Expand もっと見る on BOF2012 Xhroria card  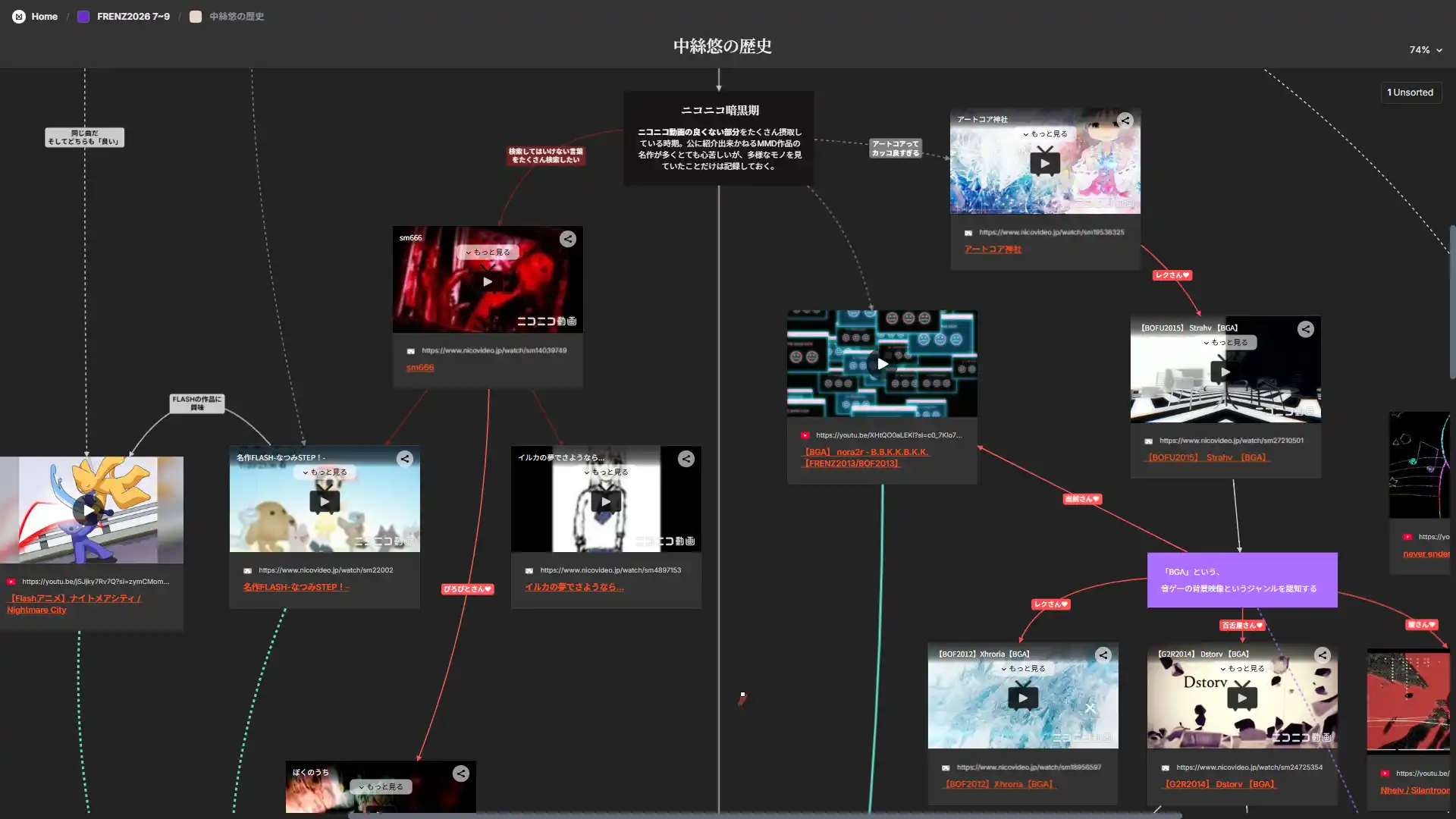pyautogui.click(x=1023, y=668)
